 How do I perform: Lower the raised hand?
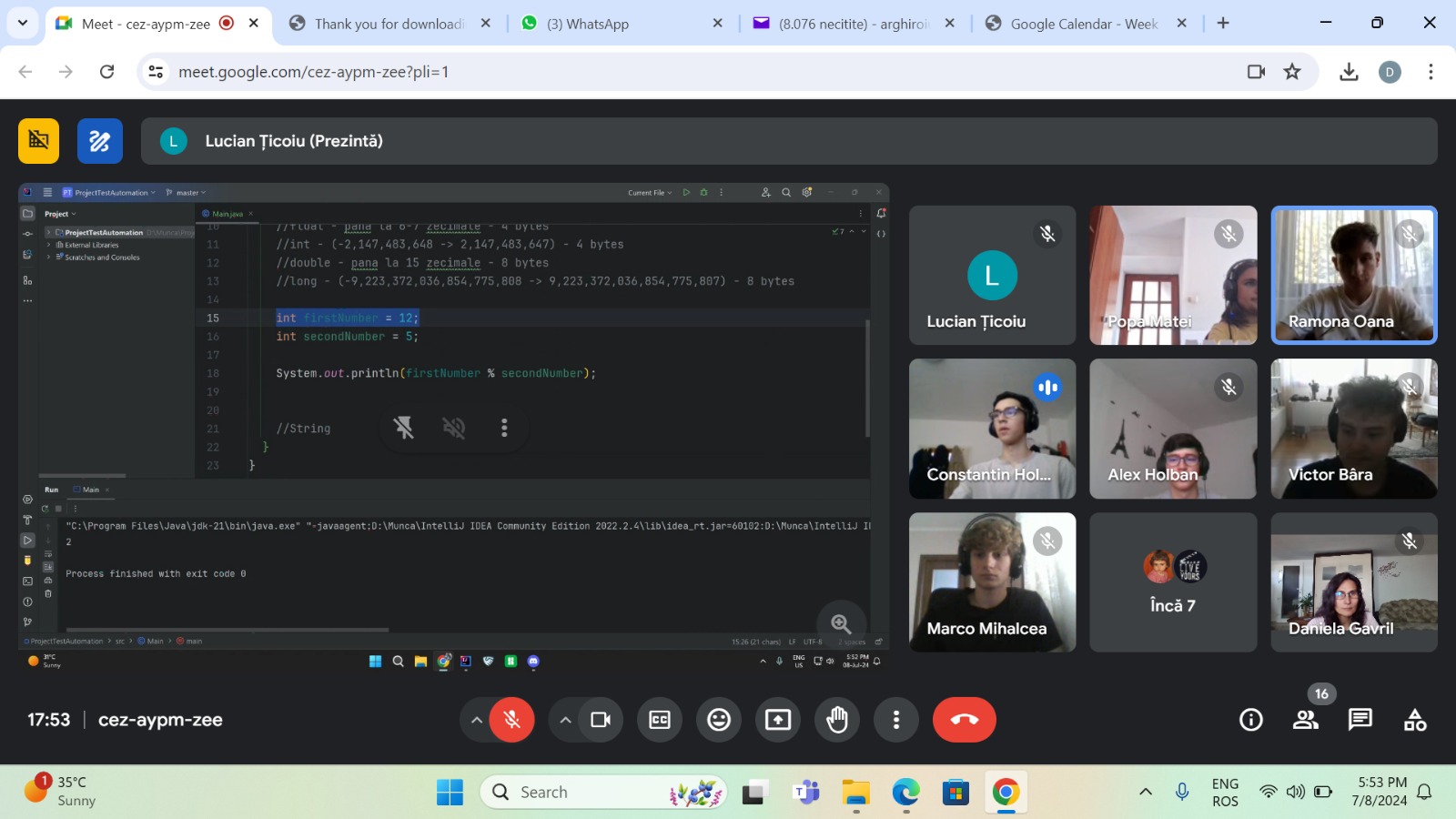[x=837, y=720]
